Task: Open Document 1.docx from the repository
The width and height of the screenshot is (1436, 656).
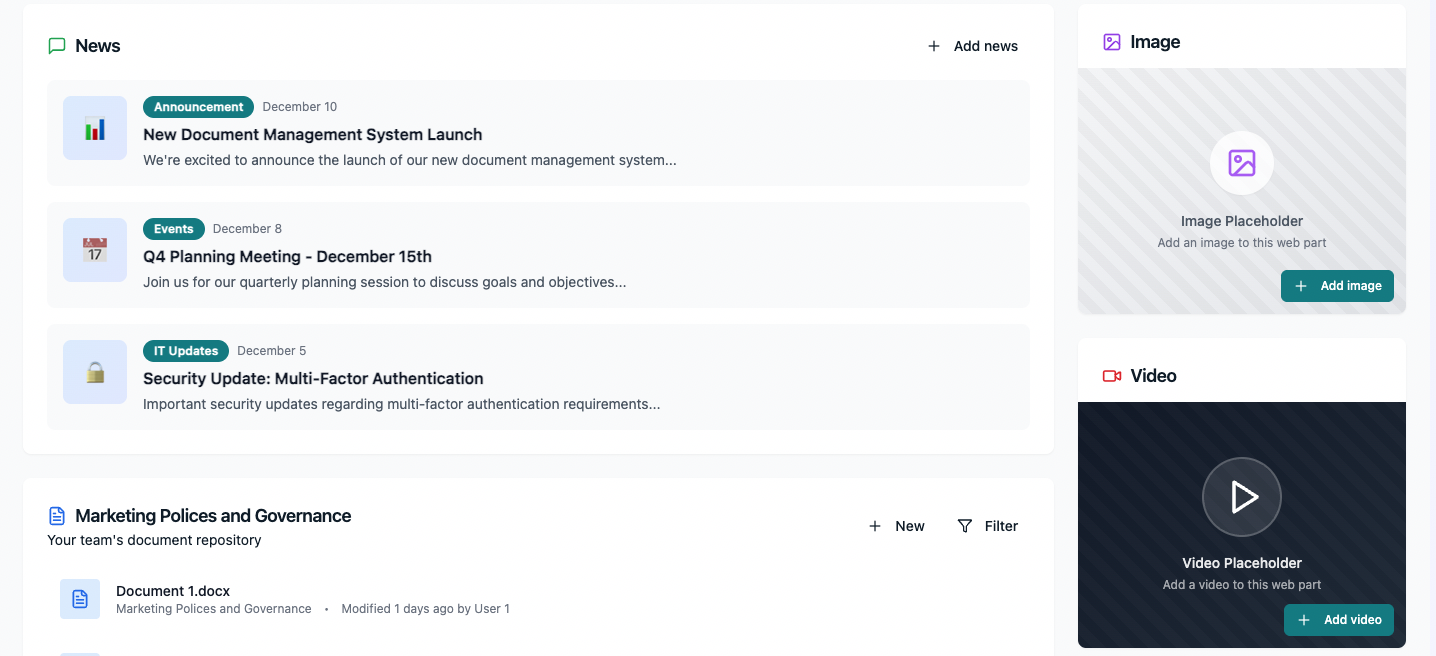Action: (x=173, y=590)
